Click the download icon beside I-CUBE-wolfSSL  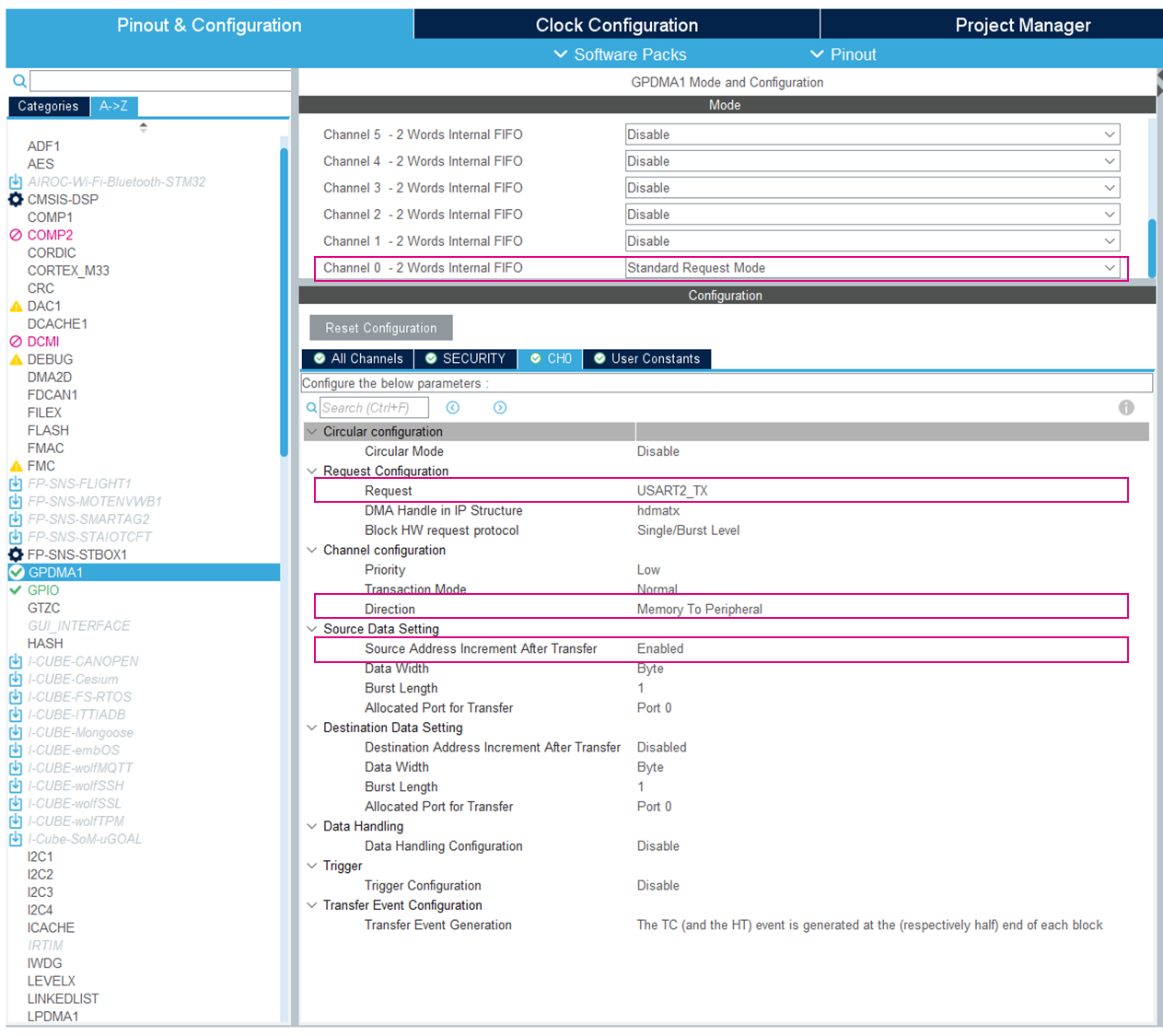pyautogui.click(x=16, y=803)
